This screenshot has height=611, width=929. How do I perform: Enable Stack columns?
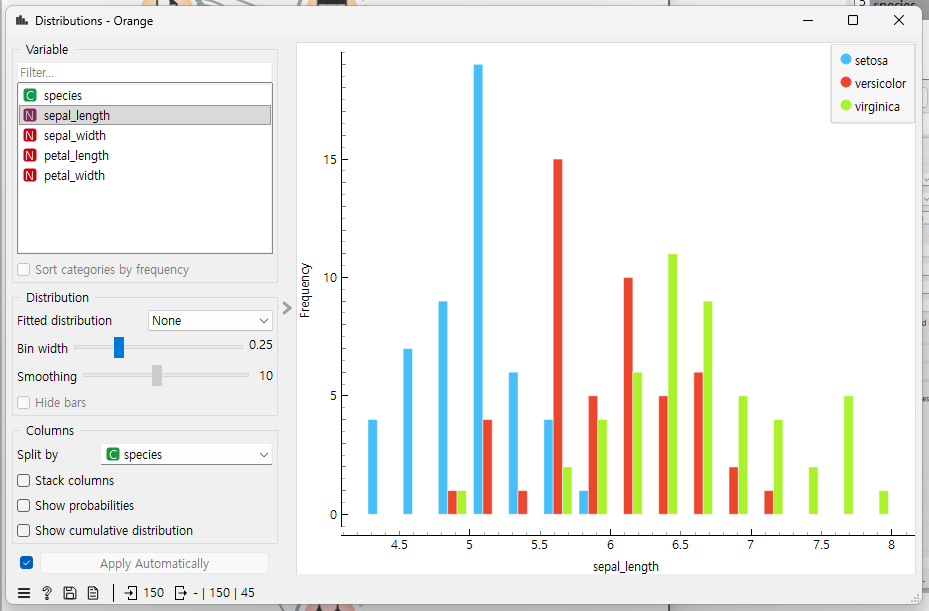pyautogui.click(x=24, y=481)
